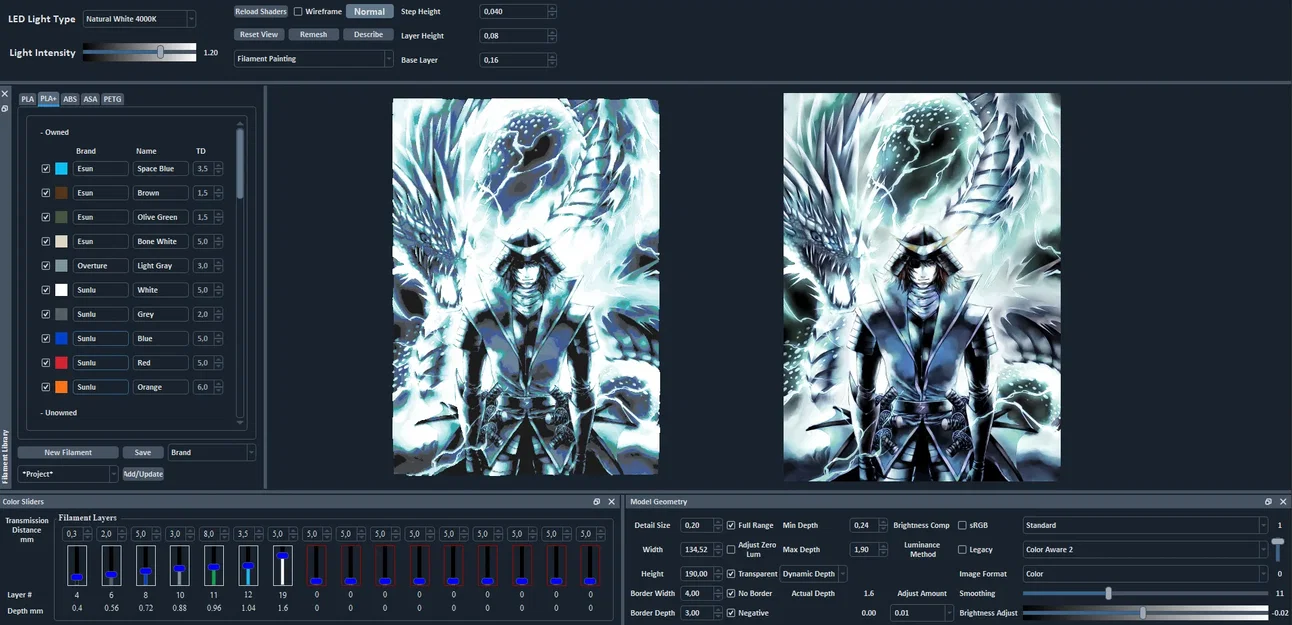The width and height of the screenshot is (1292, 625).
Task: Click the New Filament button
Action: [x=68, y=452]
